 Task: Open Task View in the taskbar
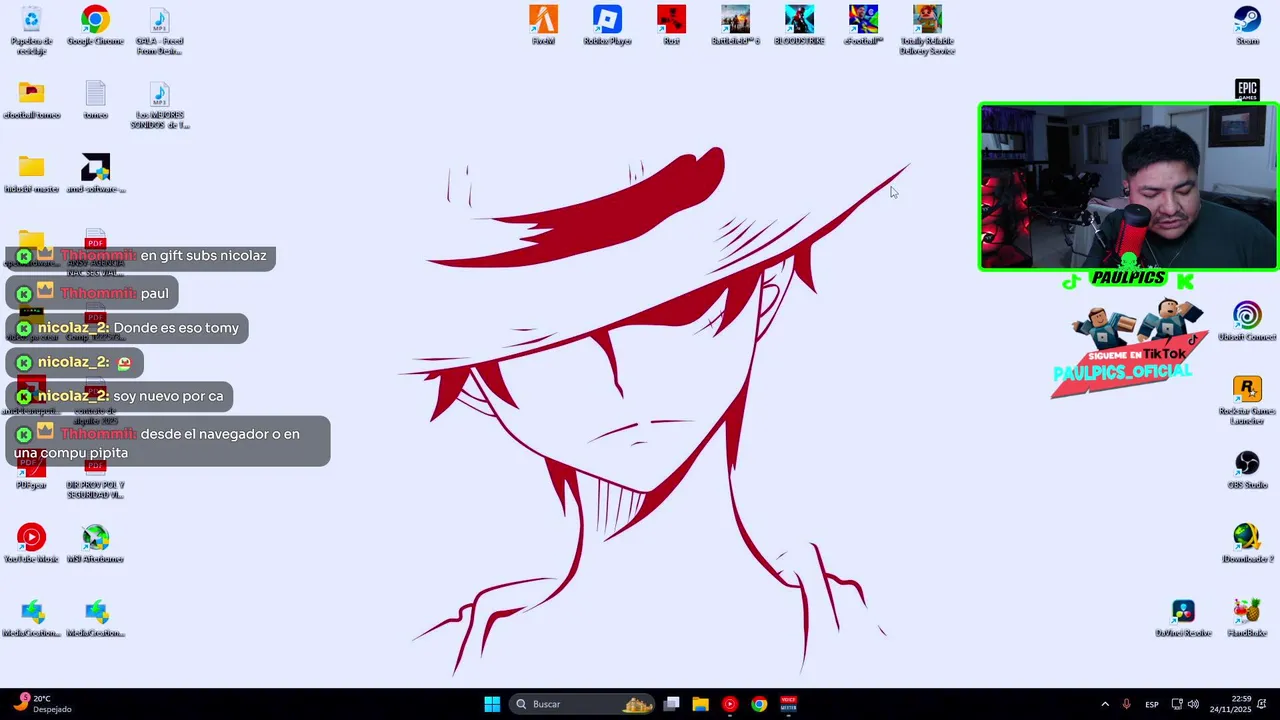click(x=672, y=704)
